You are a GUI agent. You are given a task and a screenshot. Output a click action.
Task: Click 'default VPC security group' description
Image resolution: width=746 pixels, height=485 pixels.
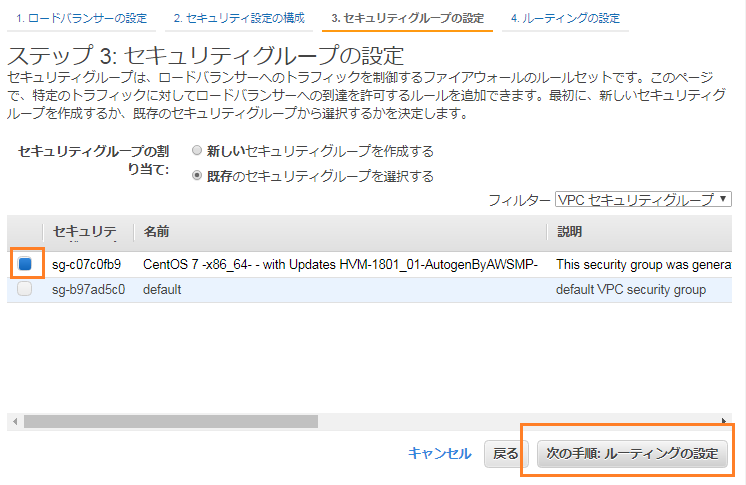(631, 289)
